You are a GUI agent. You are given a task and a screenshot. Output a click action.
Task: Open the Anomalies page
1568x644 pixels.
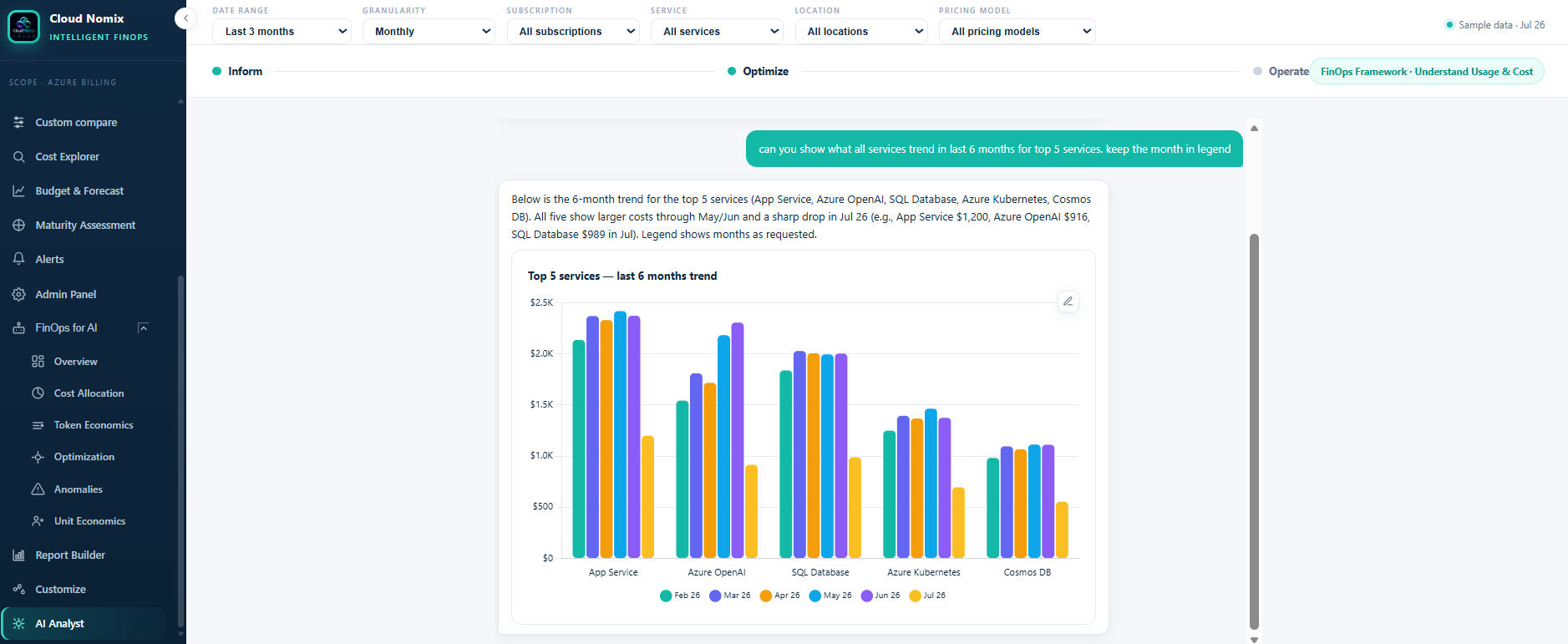coord(79,489)
